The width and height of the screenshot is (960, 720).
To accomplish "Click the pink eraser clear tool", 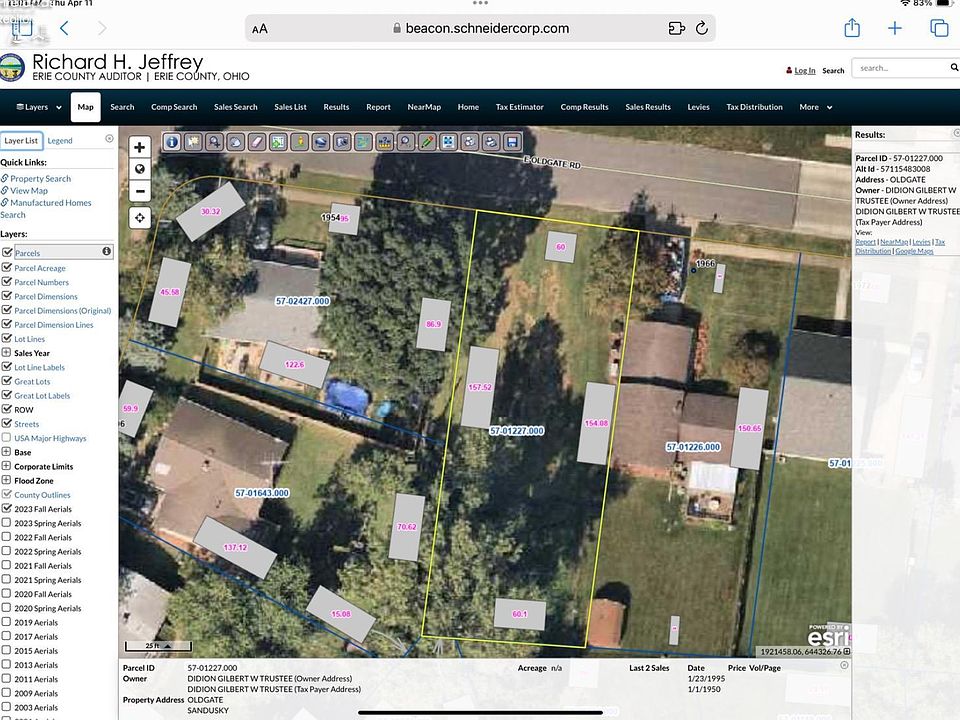I will pyautogui.click(x=257, y=142).
